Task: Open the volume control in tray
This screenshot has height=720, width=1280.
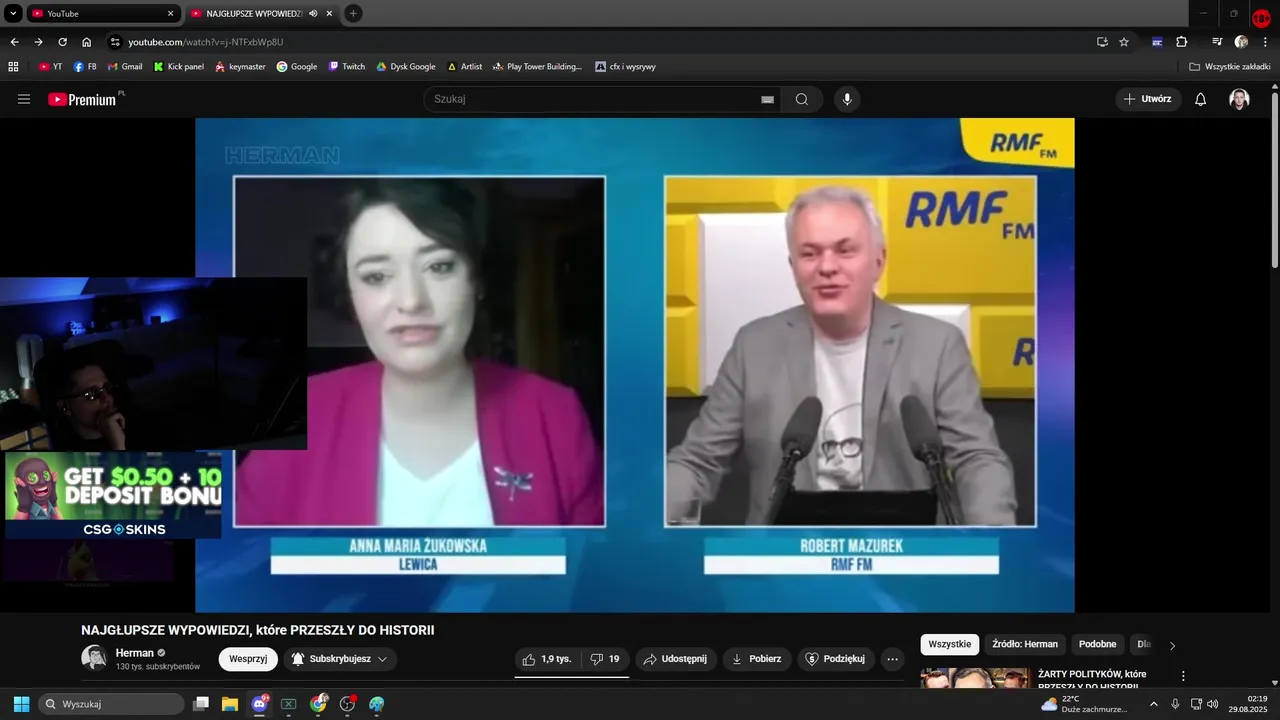Action: pyautogui.click(x=1213, y=704)
